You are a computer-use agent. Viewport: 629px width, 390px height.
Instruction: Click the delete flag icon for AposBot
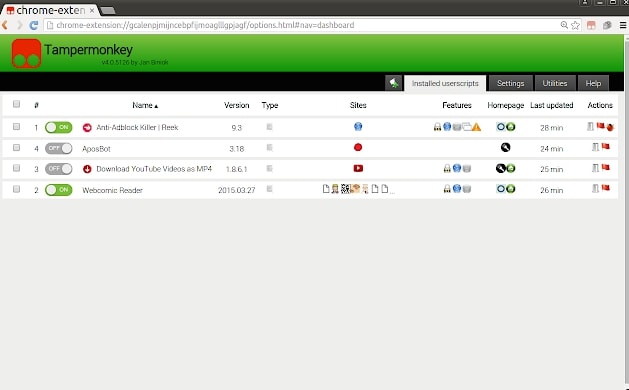click(x=606, y=147)
